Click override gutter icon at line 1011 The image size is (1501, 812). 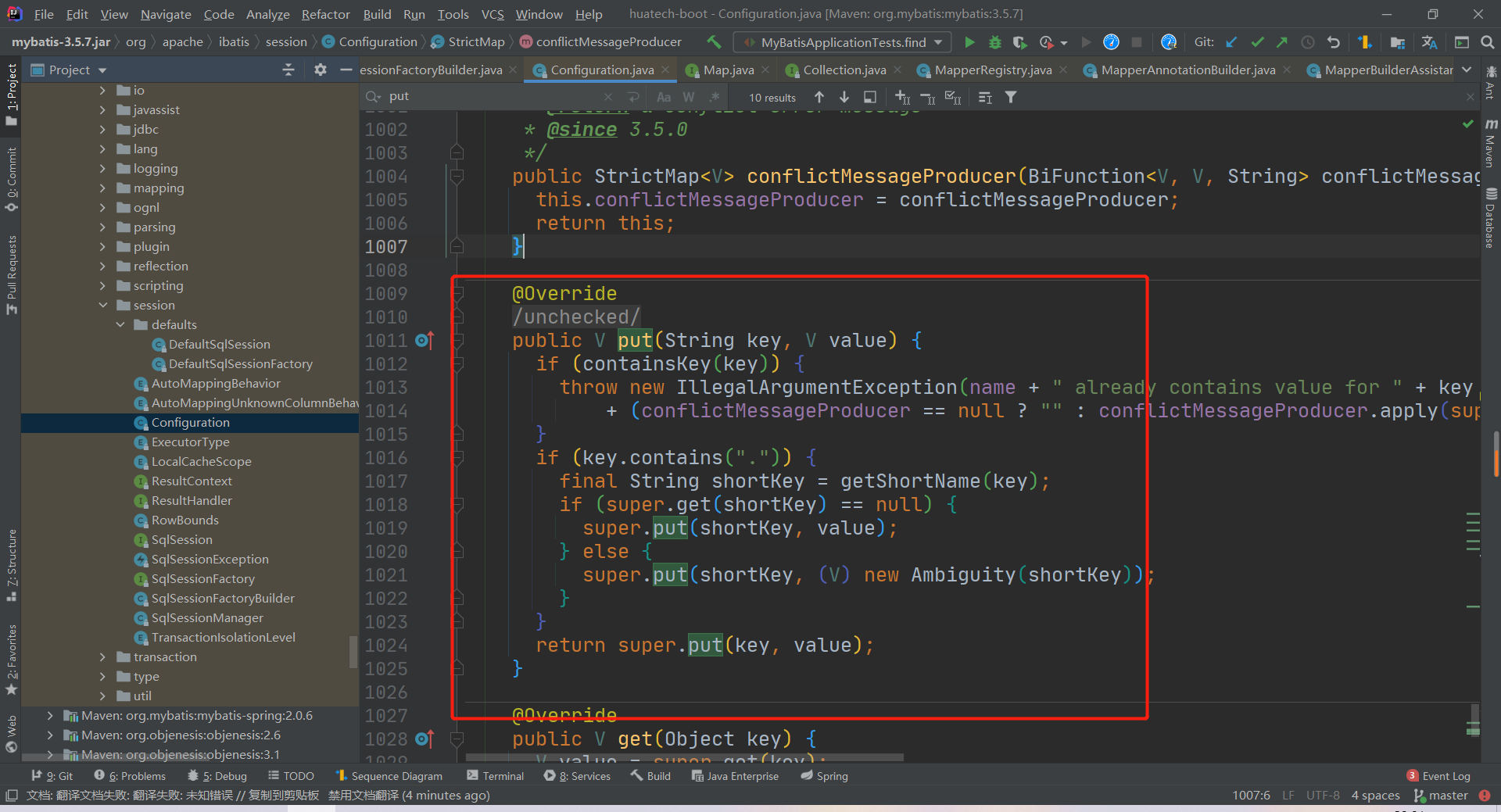pyautogui.click(x=424, y=340)
